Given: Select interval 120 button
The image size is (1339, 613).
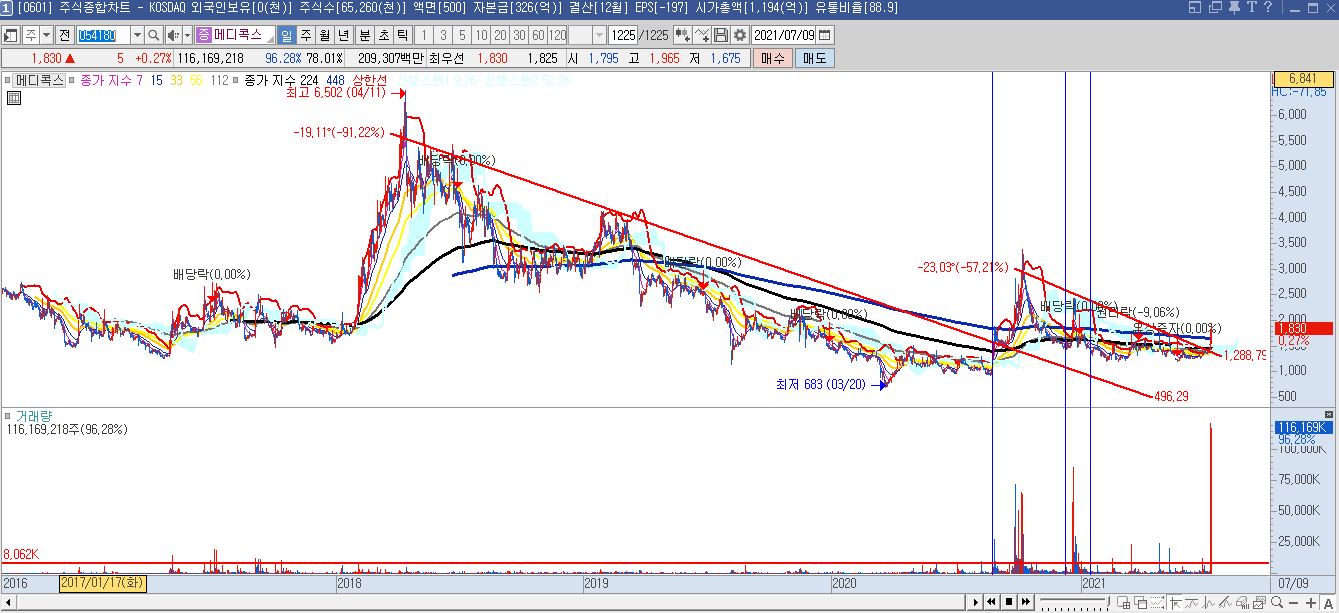Looking at the screenshot, I should (557, 35).
